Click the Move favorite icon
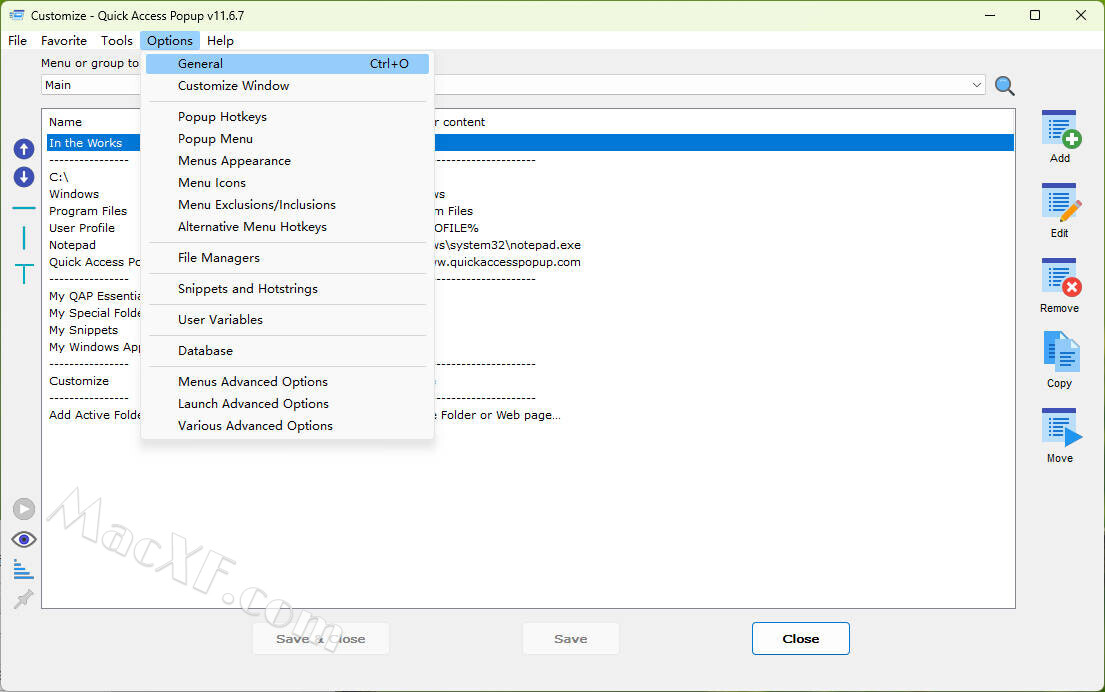 1060,429
